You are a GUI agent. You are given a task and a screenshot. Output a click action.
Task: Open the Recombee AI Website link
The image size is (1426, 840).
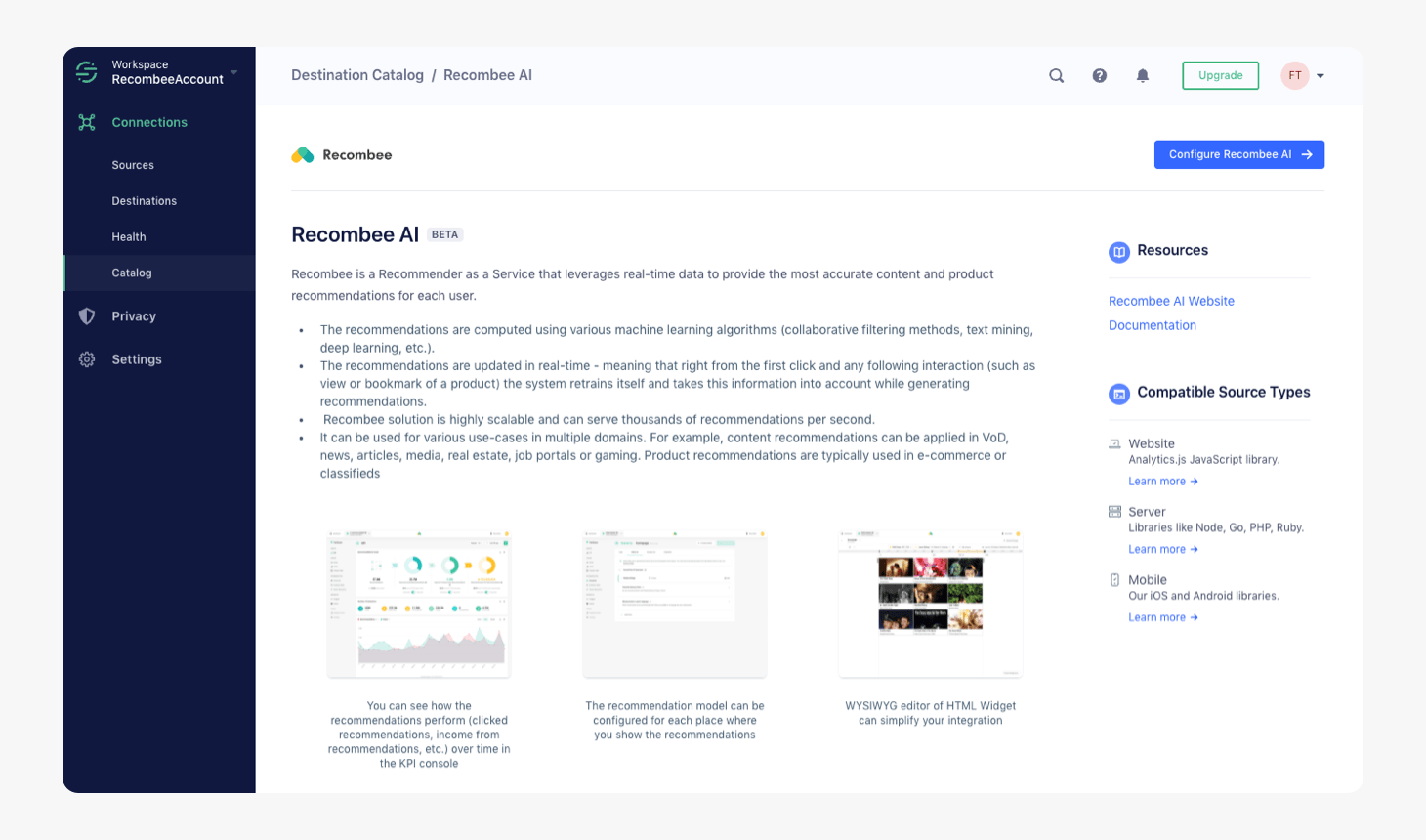[1171, 301]
